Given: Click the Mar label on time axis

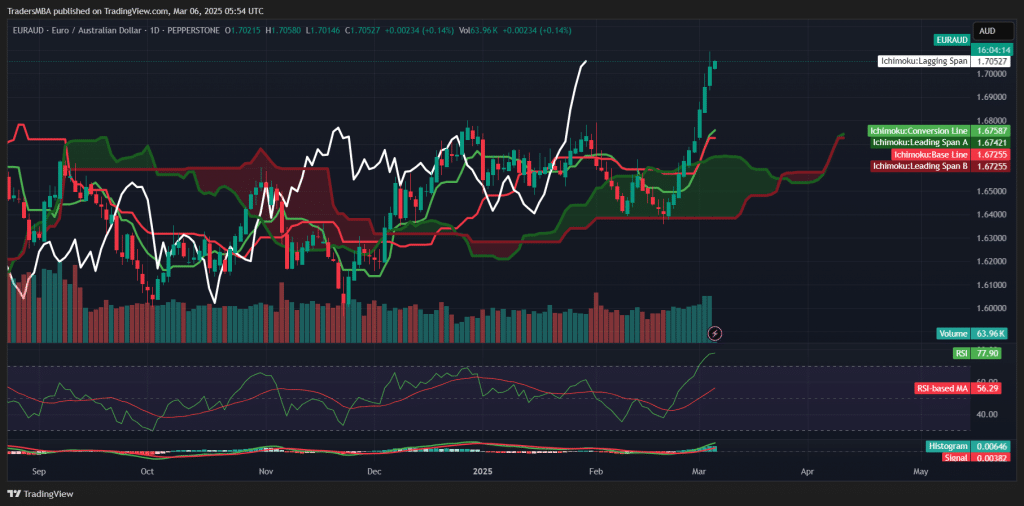Looking at the screenshot, I should [x=700, y=469].
